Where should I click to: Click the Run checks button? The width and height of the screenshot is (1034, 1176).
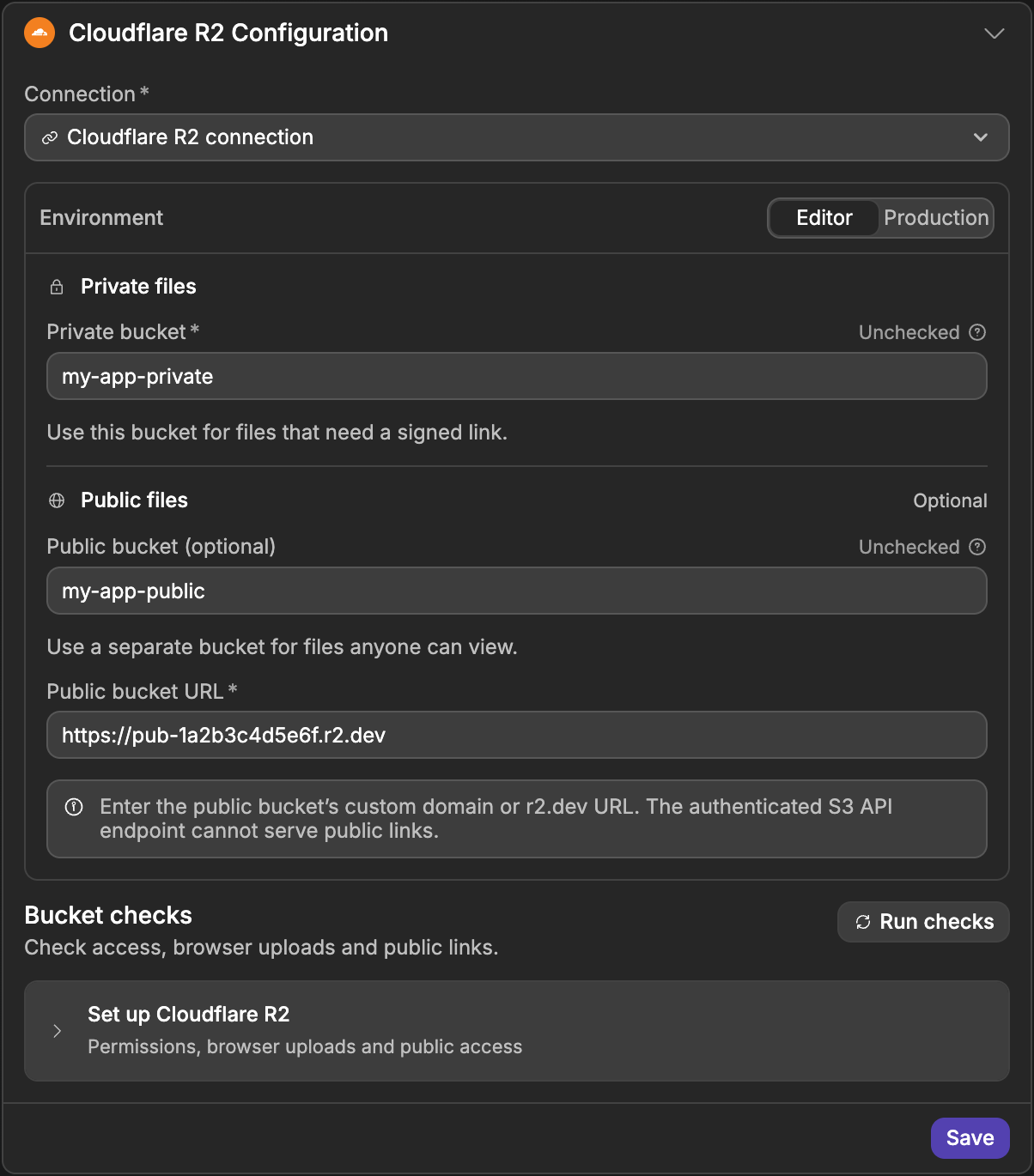click(x=923, y=922)
